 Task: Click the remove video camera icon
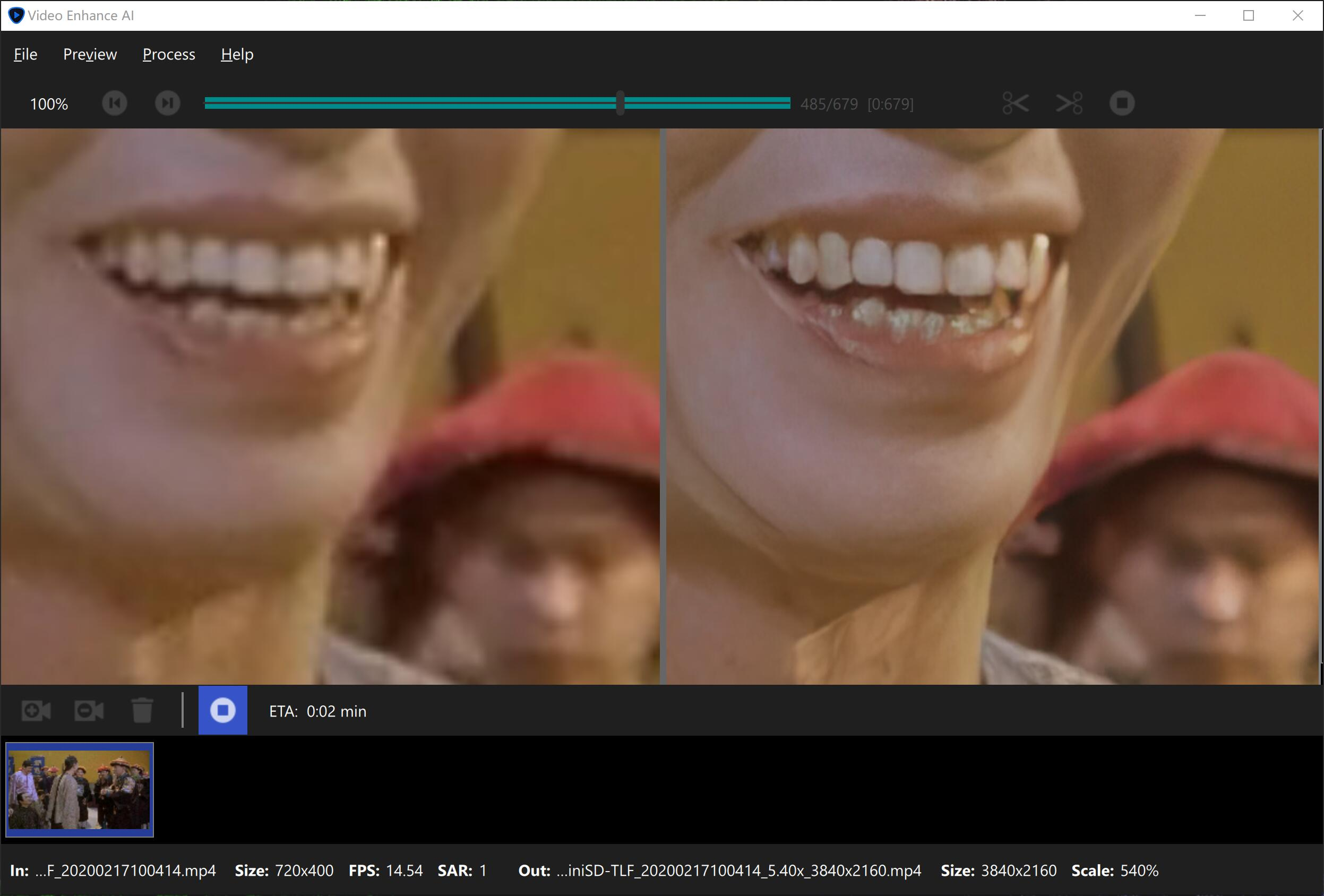pyautogui.click(x=89, y=710)
